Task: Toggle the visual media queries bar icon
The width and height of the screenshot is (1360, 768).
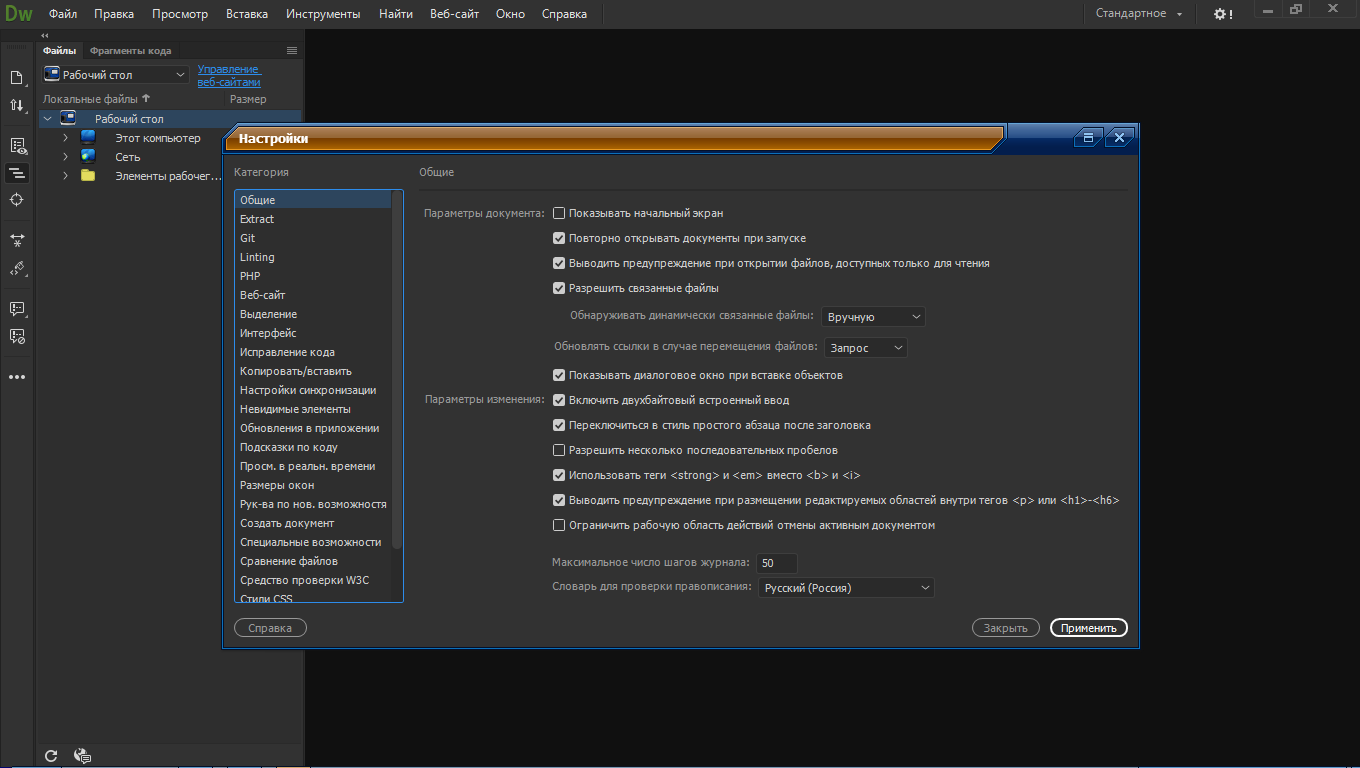Action: tap(17, 173)
